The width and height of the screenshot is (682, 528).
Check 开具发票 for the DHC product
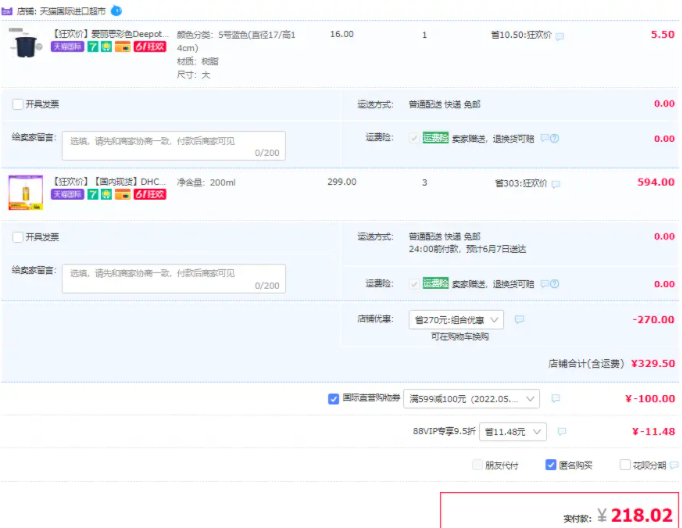pyautogui.click(x=18, y=237)
